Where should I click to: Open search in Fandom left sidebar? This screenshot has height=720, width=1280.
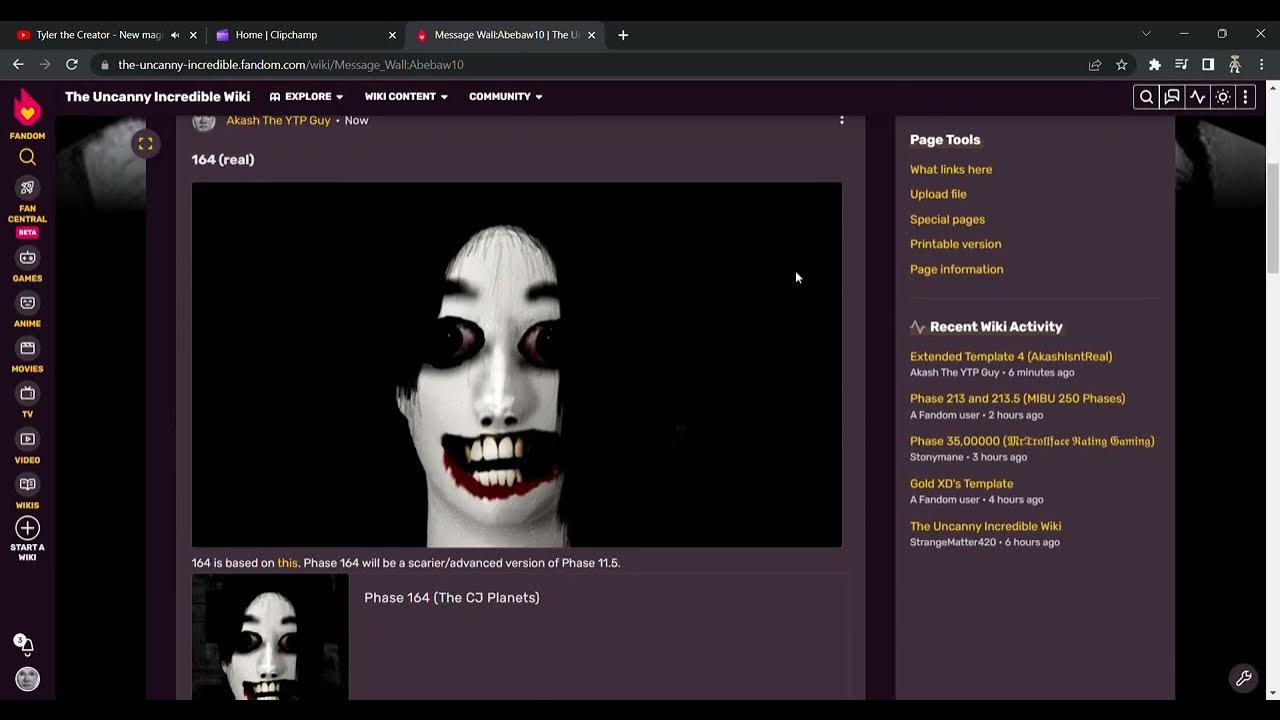pyautogui.click(x=27, y=157)
